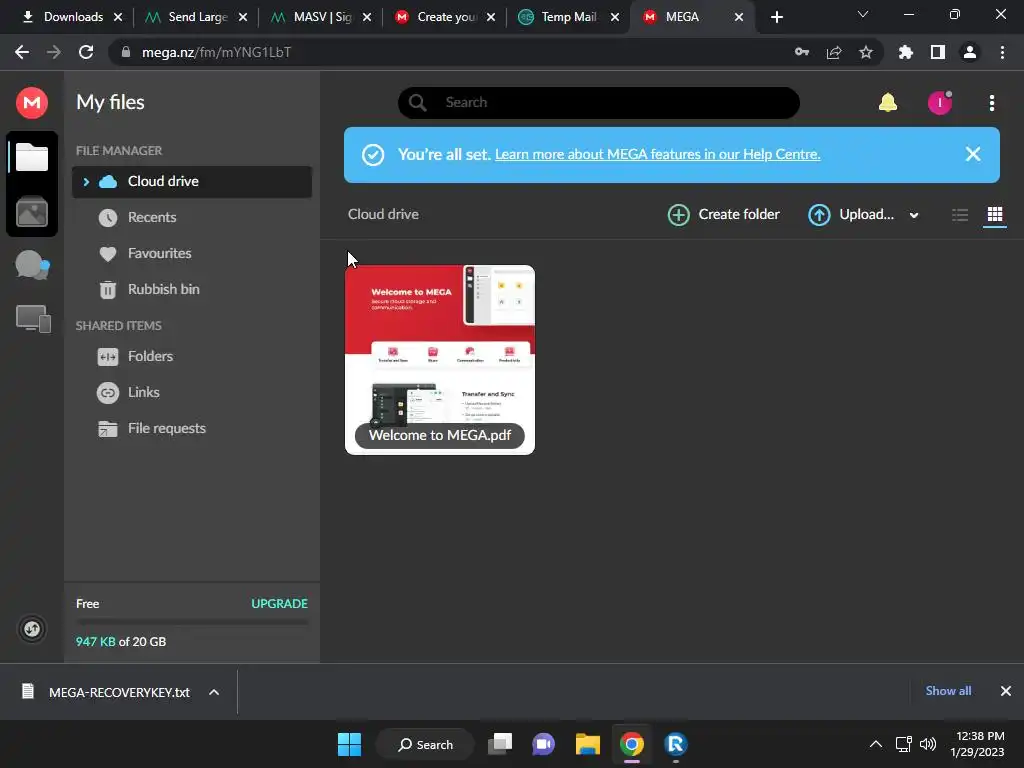The height and width of the screenshot is (768, 1024).
Task: Open File Explorer from the taskbar
Action: point(588,744)
